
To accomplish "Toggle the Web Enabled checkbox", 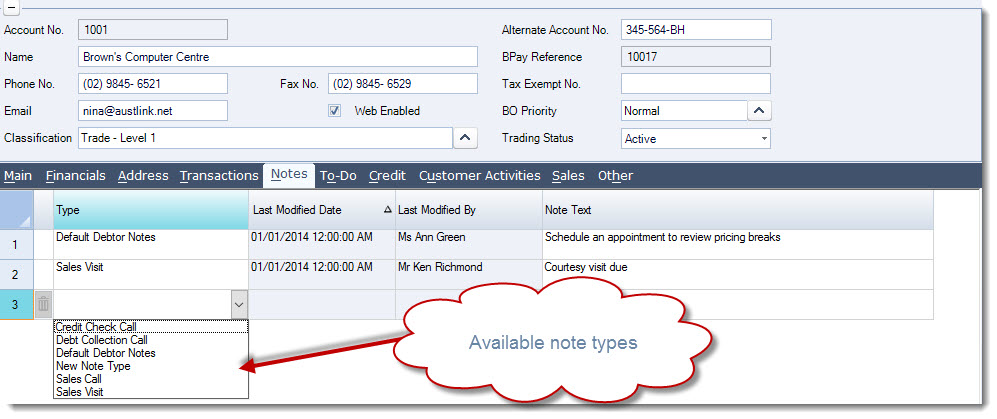I will 334,111.
